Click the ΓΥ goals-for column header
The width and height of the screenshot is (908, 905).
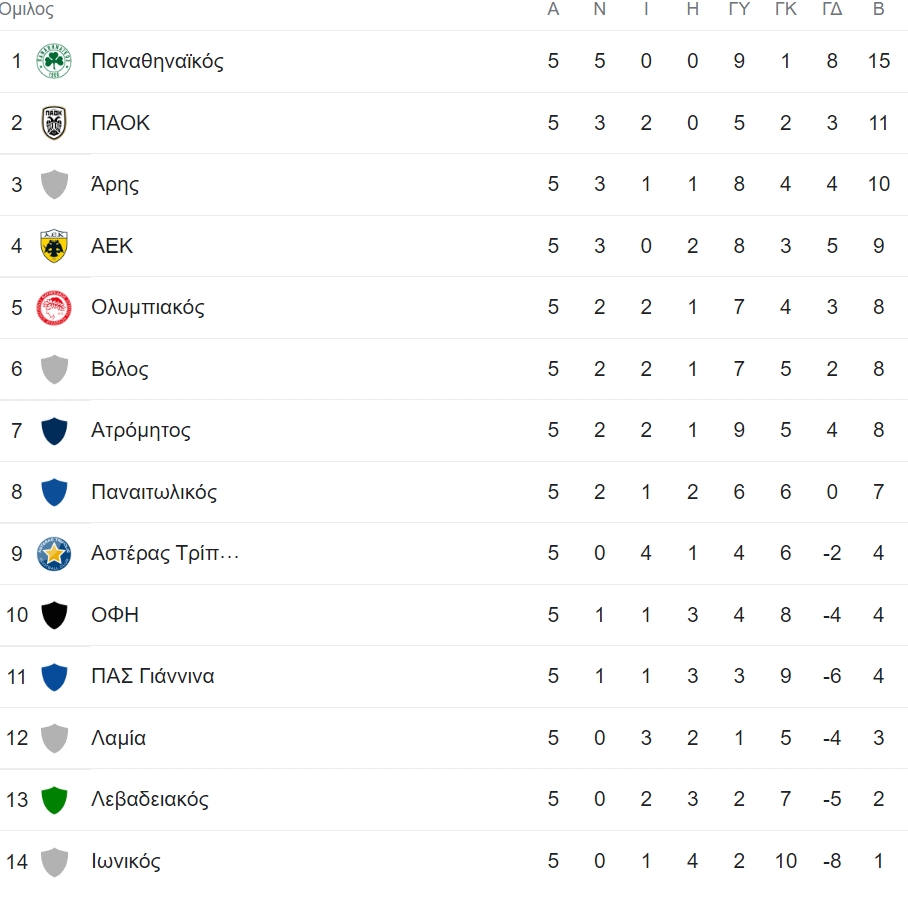tap(739, 9)
